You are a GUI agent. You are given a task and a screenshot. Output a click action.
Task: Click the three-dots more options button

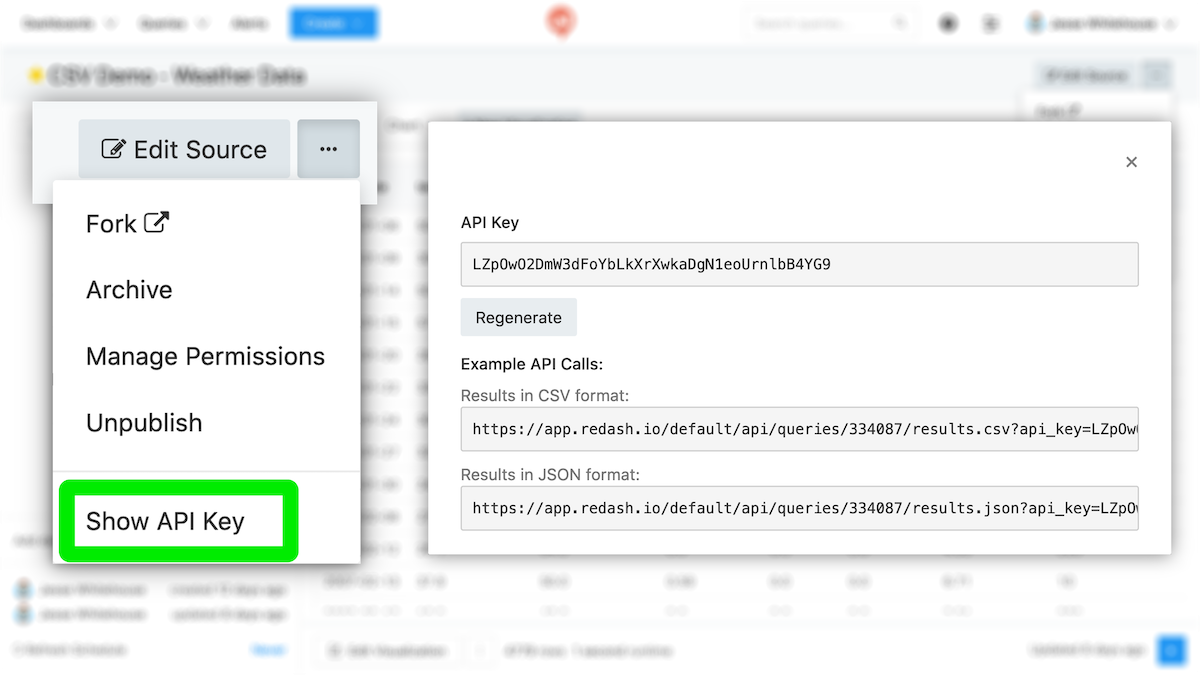tap(328, 149)
